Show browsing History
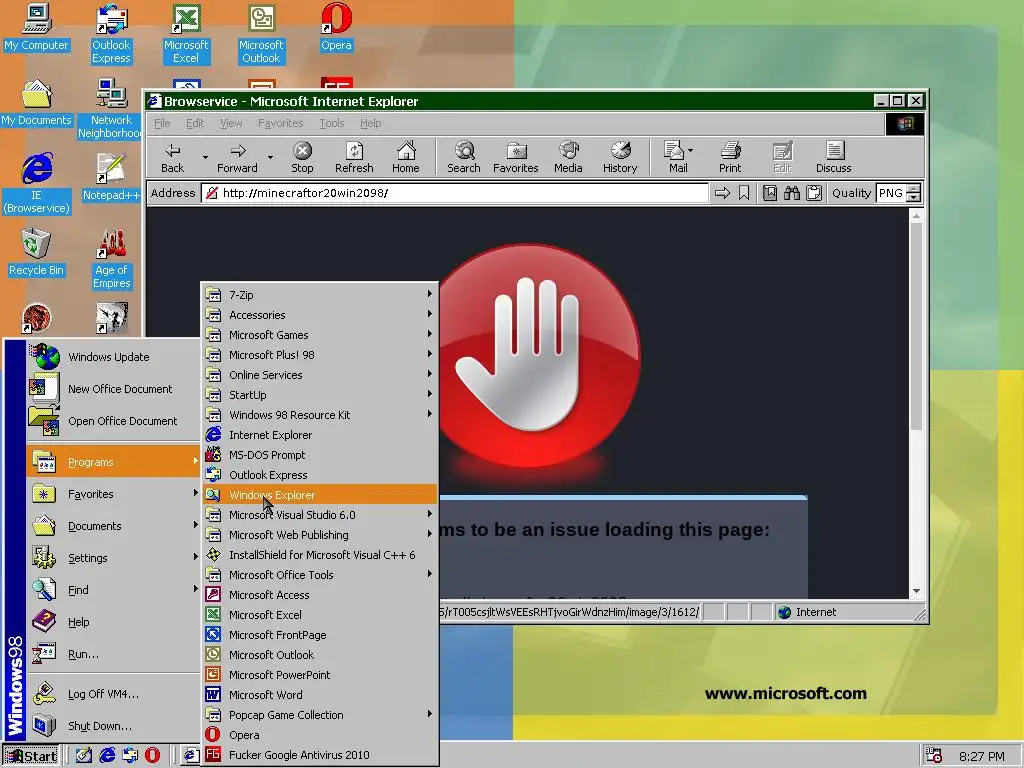Viewport: 1024px width, 768px height. point(620,157)
